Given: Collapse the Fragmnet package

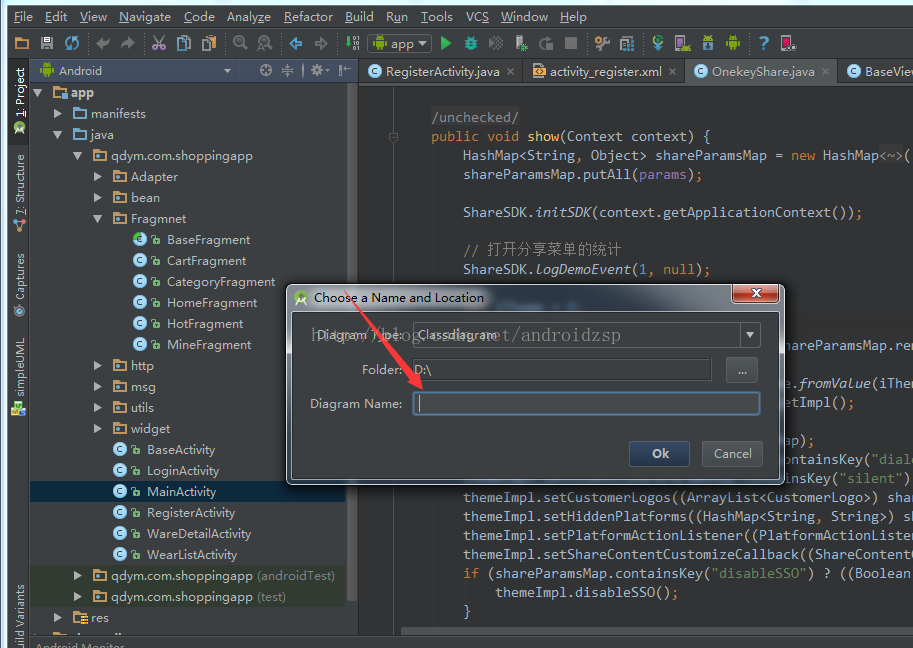Looking at the screenshot, I should click(x=98, y=219).
